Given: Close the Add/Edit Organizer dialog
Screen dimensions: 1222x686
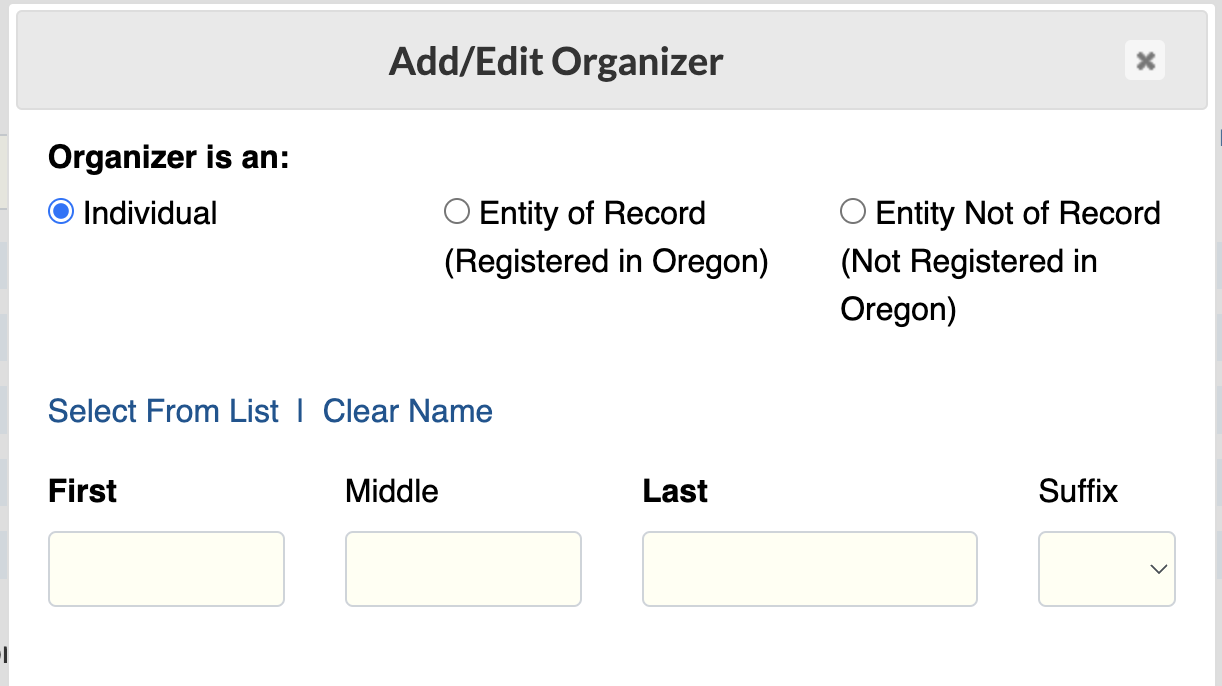Looking at the screenshot, I should click(x=1145, y=61).
